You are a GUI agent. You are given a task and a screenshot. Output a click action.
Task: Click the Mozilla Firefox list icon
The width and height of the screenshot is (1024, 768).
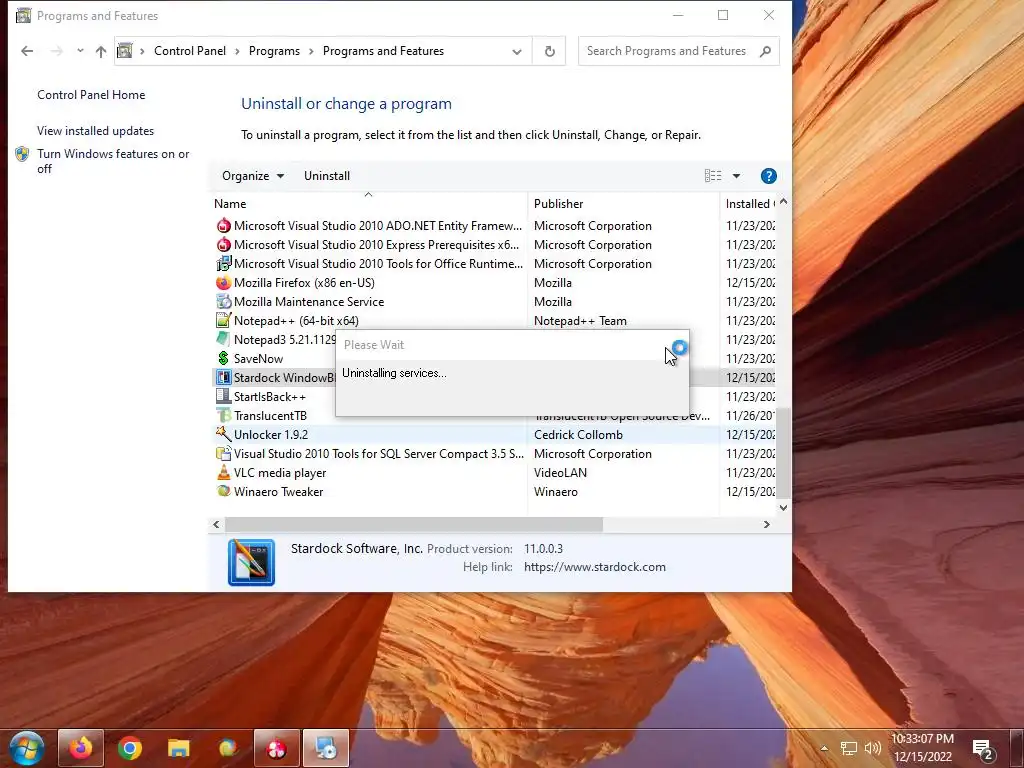[x=223, y=283]
